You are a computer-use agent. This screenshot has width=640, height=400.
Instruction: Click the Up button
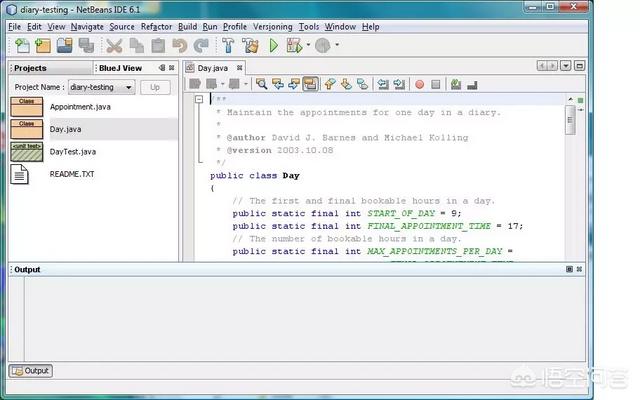tap(155, 87)
